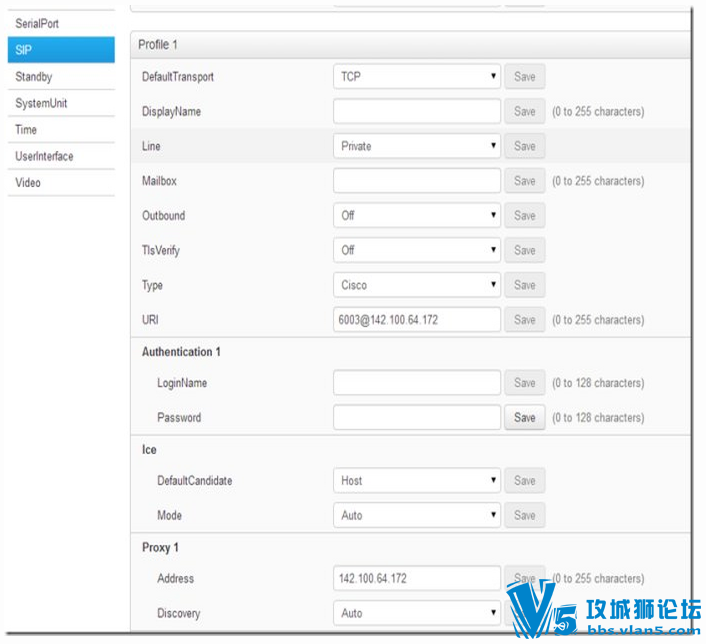Open UserInterface settings
This screenshot has width=706, height=644.
61,156
